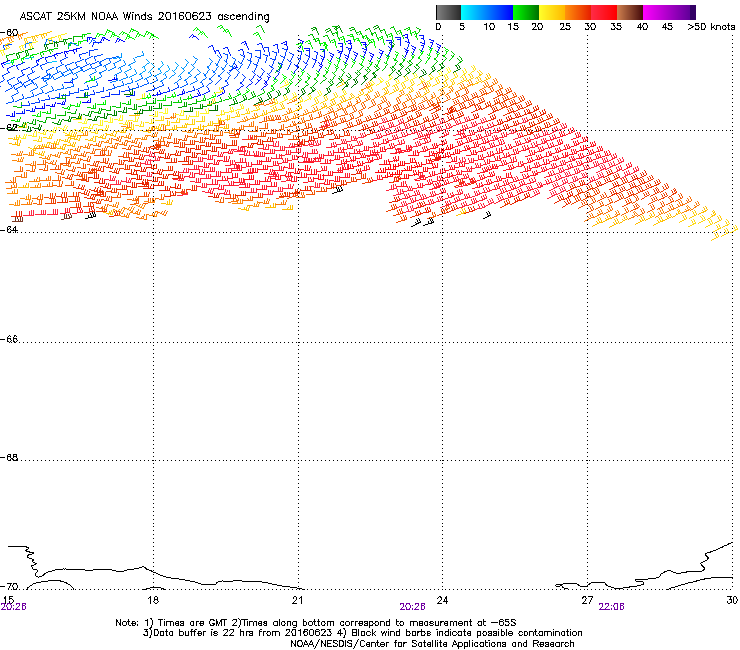Click the note line starting 'Note: 1) Times are GMT'
Screen dimensions: 740x650
[x=316, y=623]
